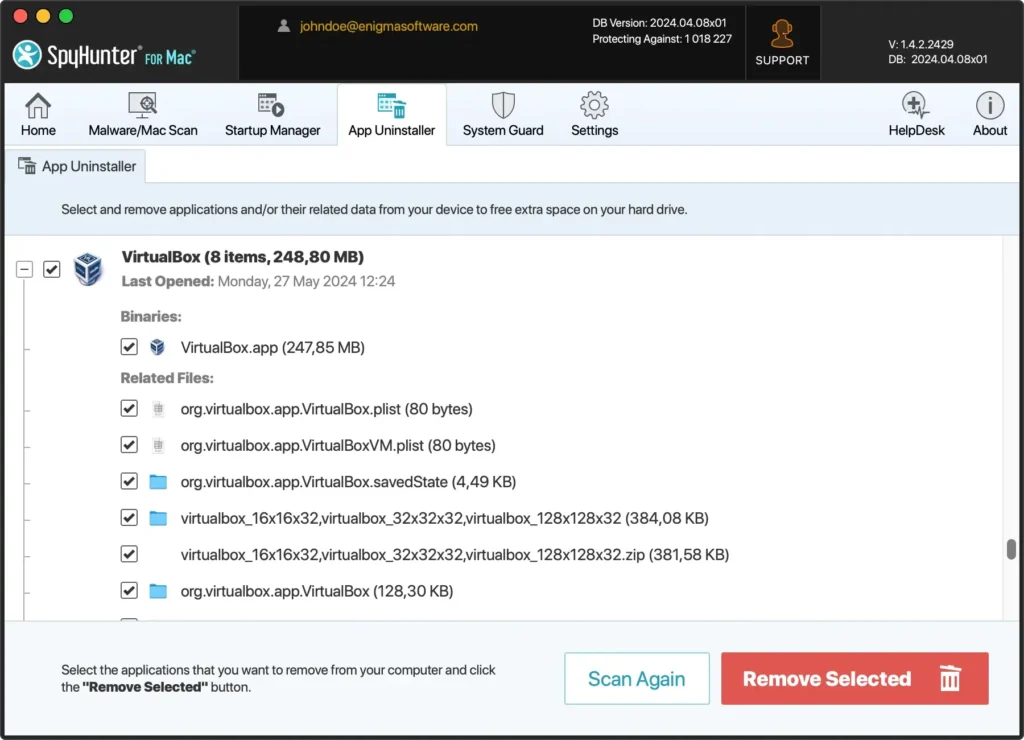1024x740 pixels.
Task: Select the virtualbox_16x16x32 .zip (381,58 KB) text
Action: pos(455,555)
